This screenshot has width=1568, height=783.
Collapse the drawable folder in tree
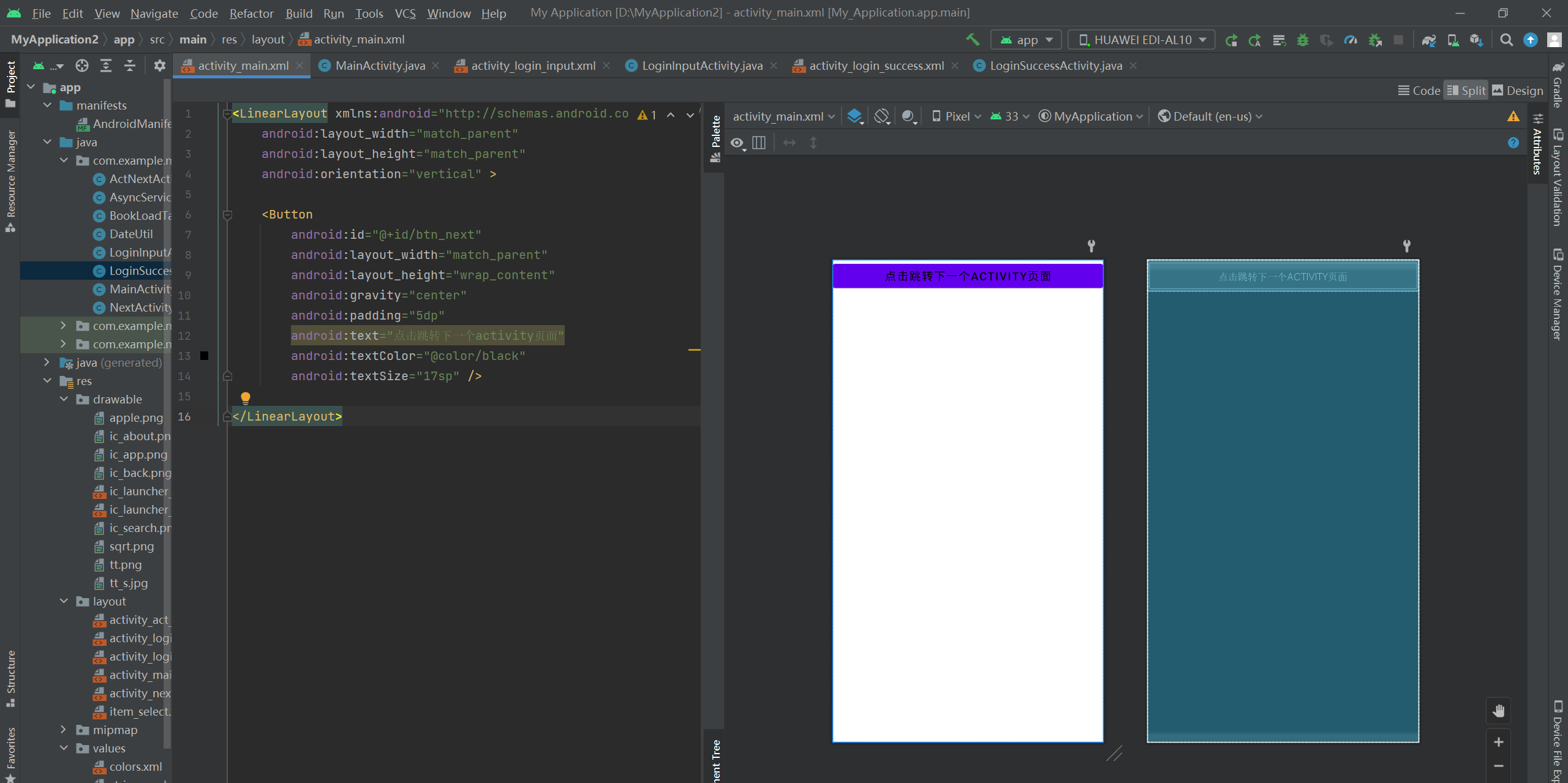pos(64,399)
